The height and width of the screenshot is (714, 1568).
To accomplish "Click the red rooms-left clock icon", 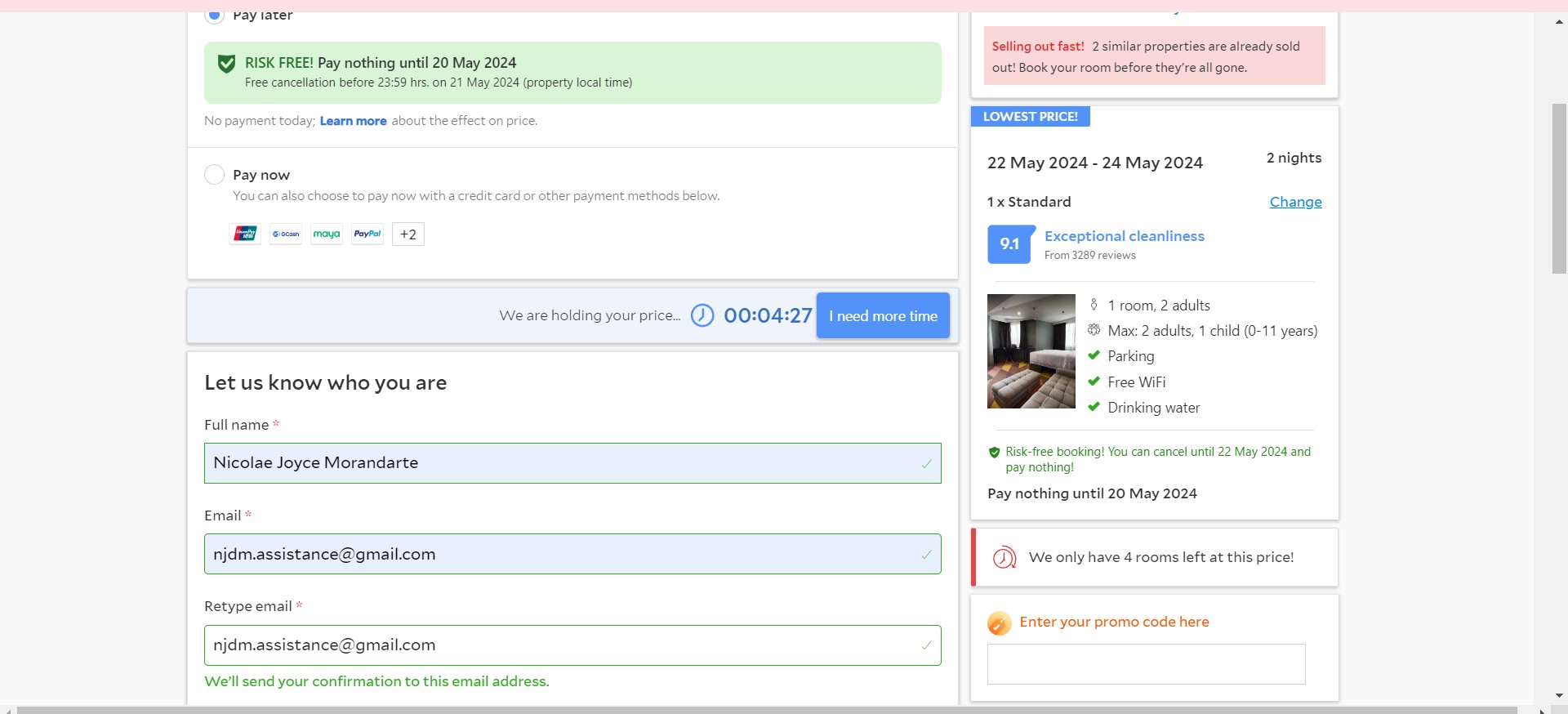I will 1004,558.
